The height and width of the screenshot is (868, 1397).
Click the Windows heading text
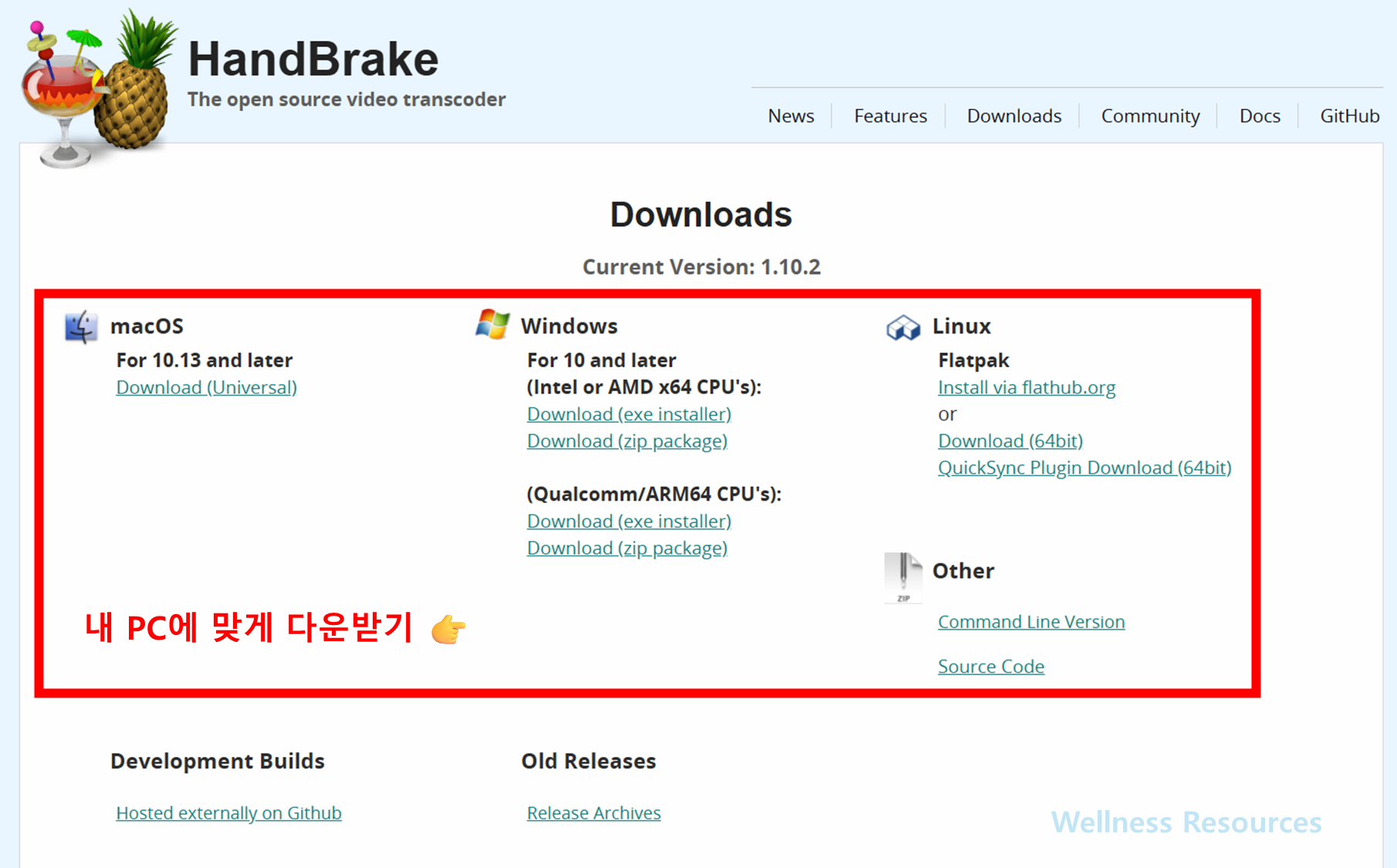coord(569,326)
